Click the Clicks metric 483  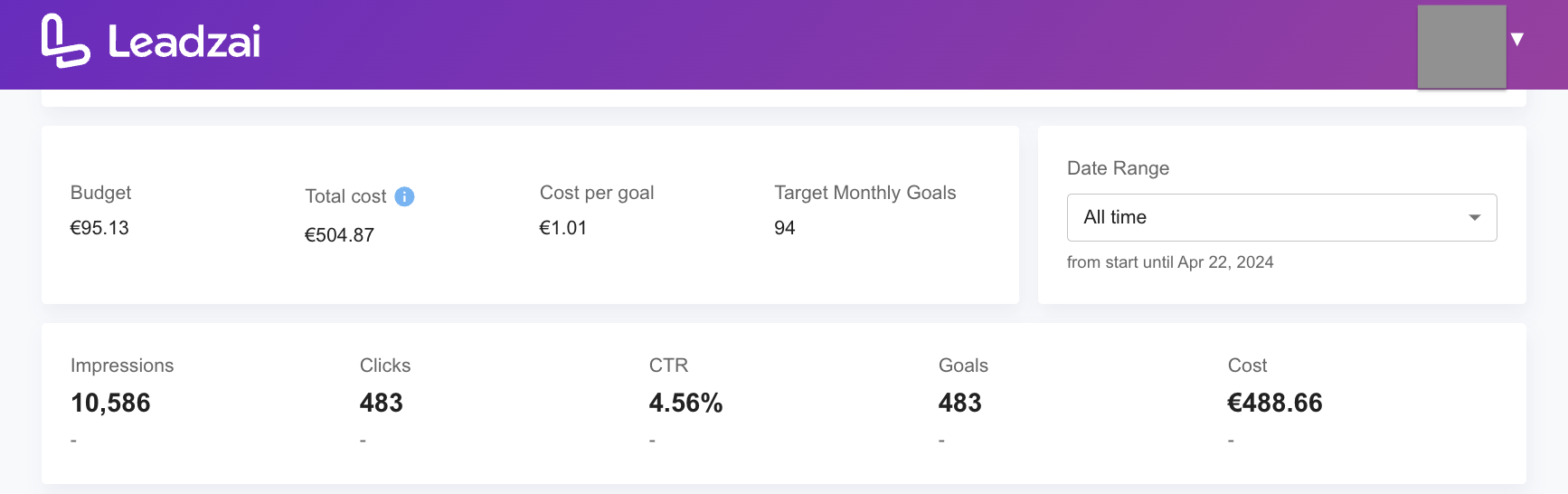click(382, 403)
